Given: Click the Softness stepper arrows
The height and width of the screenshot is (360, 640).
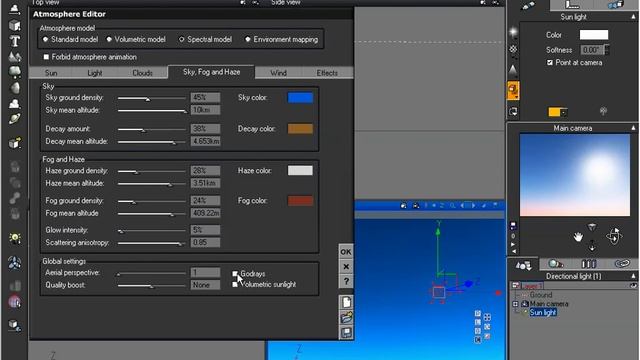Looking at the screenshot, I should (x=607, y=50).
